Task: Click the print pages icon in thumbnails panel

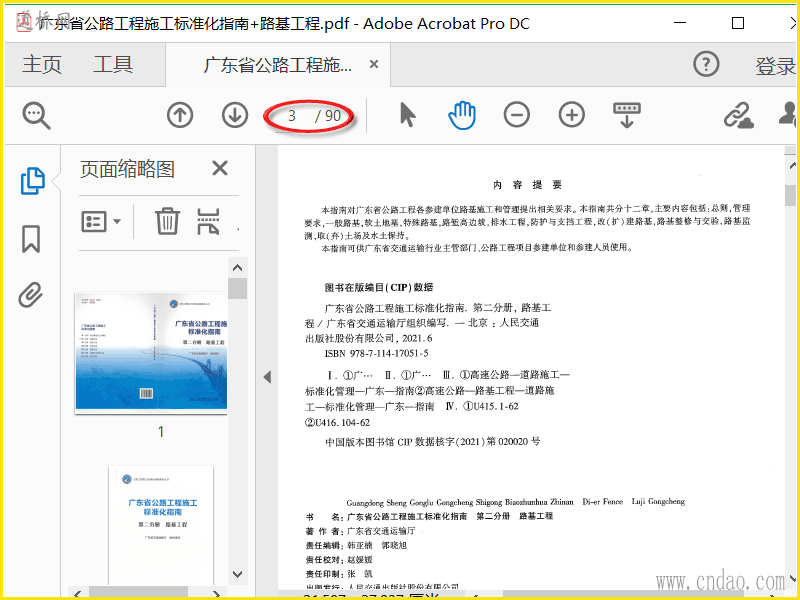Action: tap(209, 221)
